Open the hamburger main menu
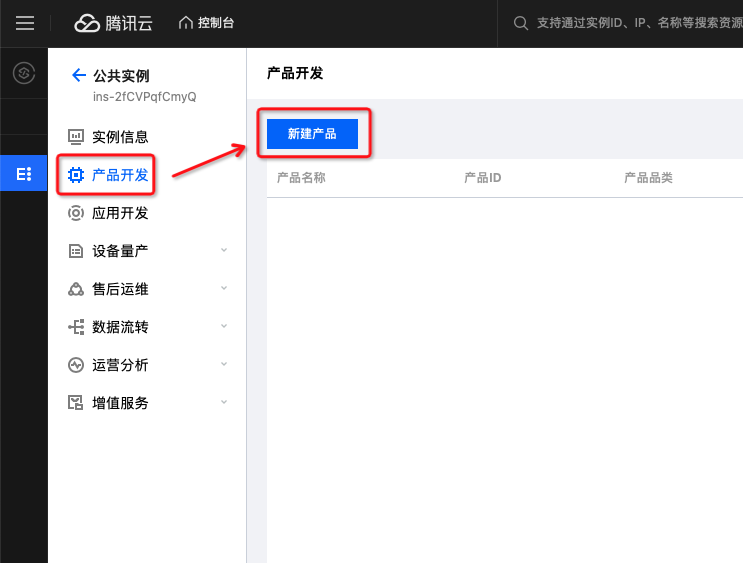 tap(25, 23)
